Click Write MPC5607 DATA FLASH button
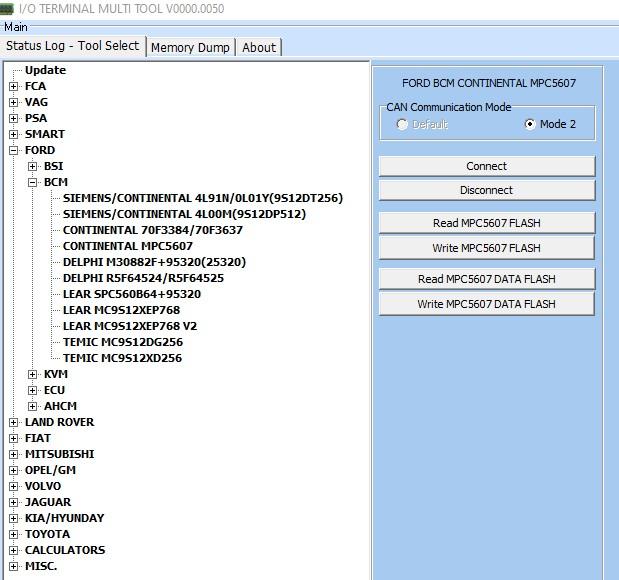Screen dimensions: 619x580 click(x=486, y=304)
